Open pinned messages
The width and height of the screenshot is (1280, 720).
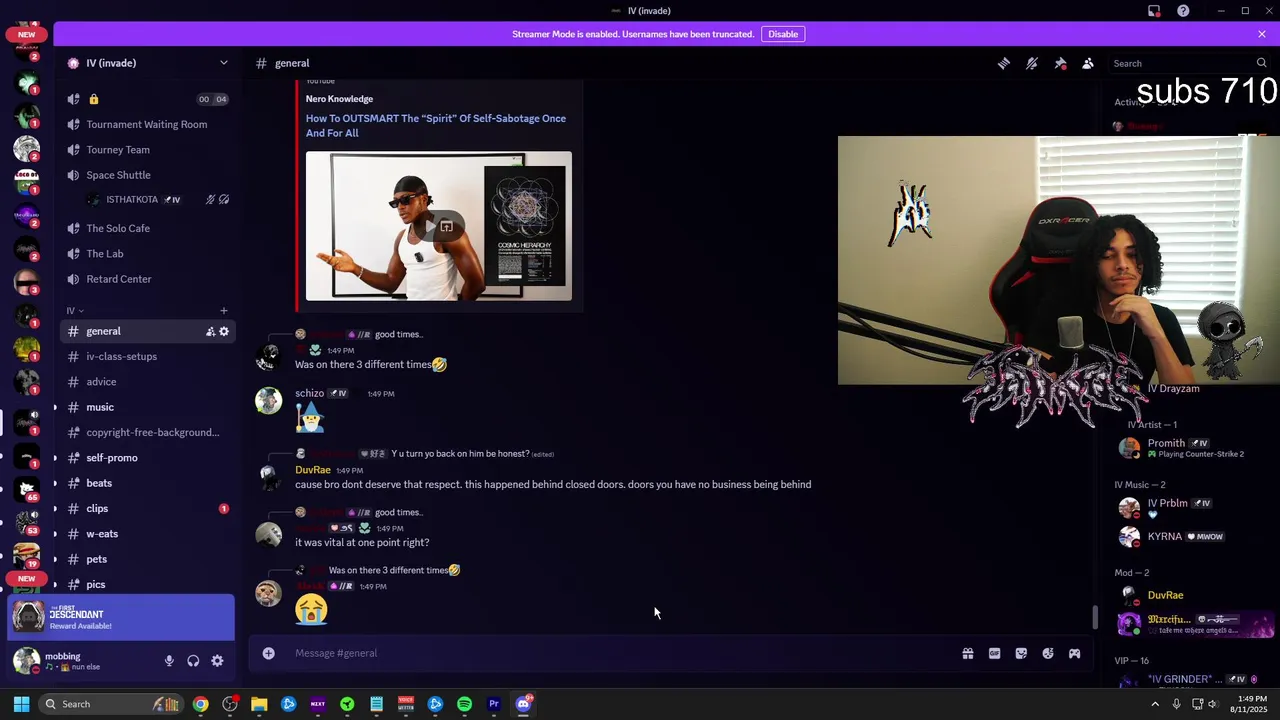pyautogui.click(x=1060, y=63)
